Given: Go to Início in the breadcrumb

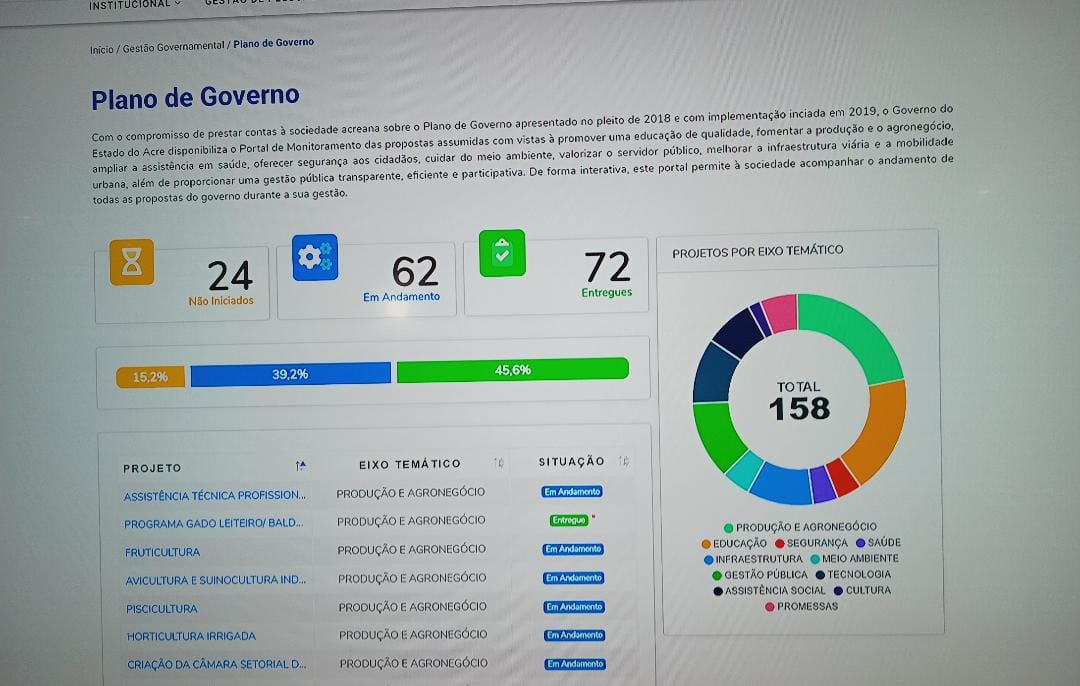Looking at the screenshot, I should (101, 49).
